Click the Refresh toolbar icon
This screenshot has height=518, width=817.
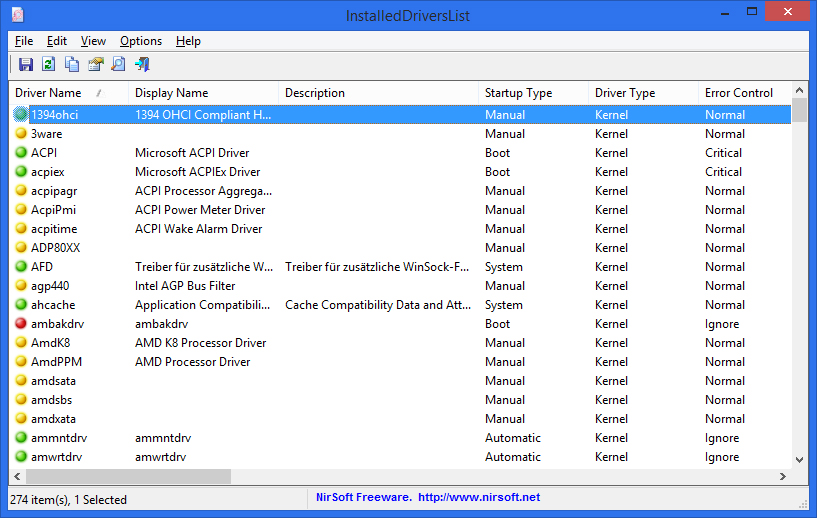[48, 64]
